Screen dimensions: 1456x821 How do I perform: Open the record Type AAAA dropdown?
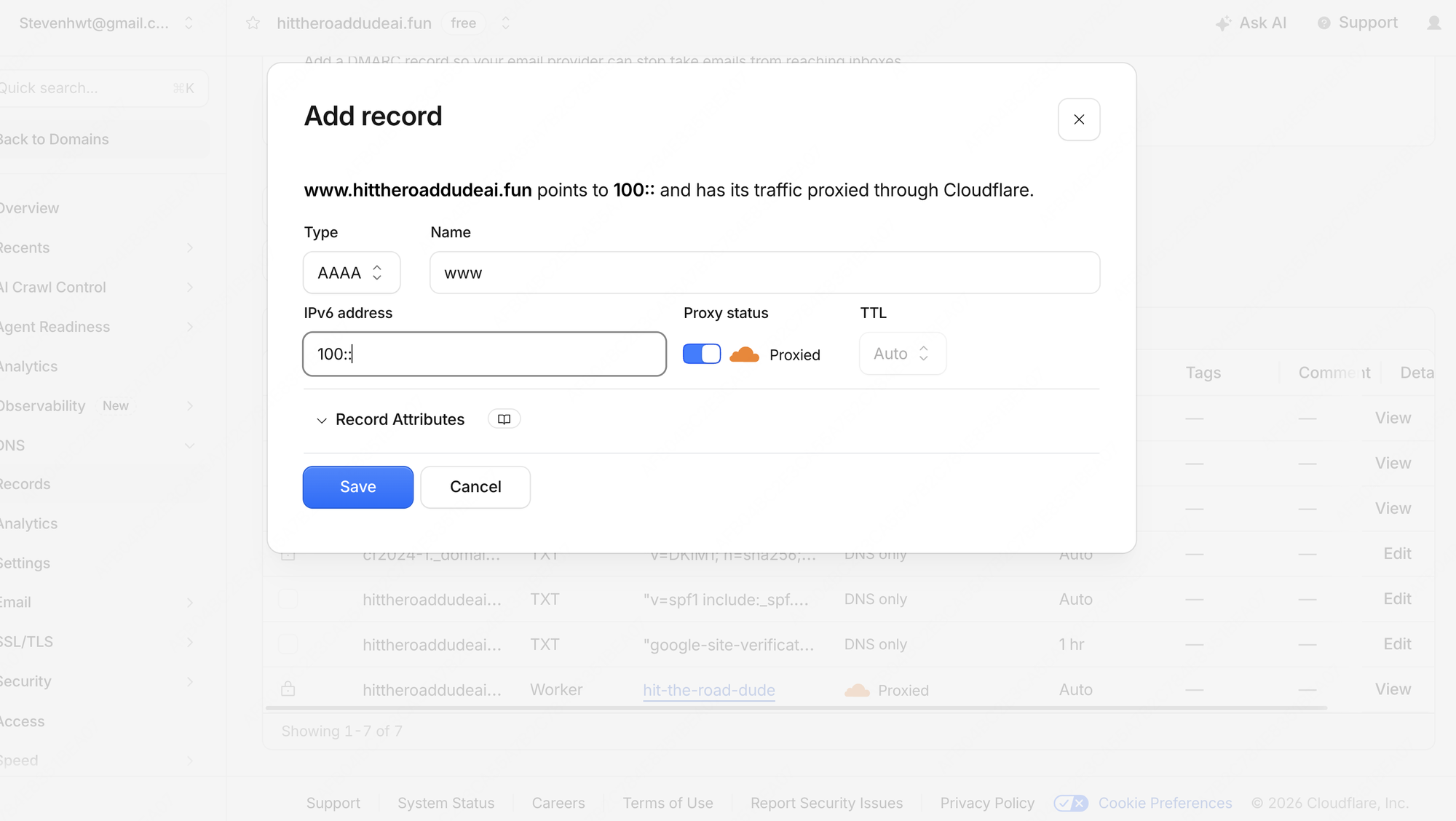pyautogui.click(x=352, y=273)
